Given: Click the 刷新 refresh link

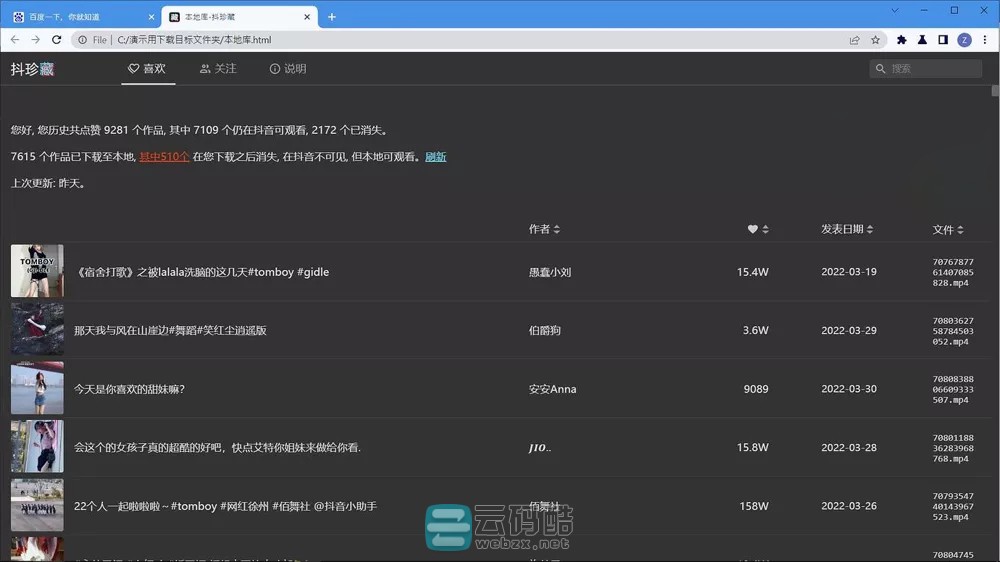Looking at the screenshot, I should coord(435,157).
